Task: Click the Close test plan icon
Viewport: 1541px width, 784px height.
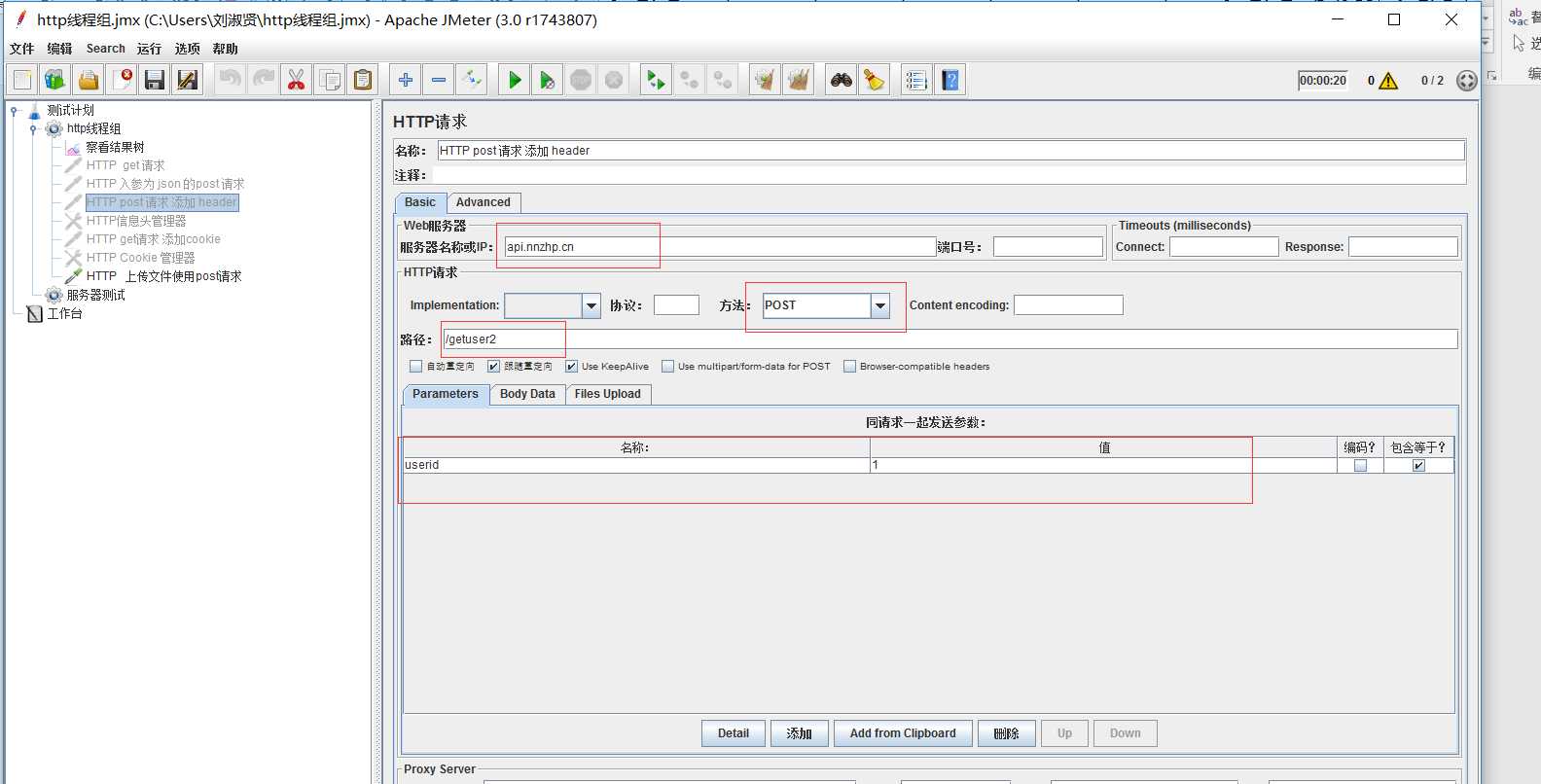Action: (x=122, y=80)
